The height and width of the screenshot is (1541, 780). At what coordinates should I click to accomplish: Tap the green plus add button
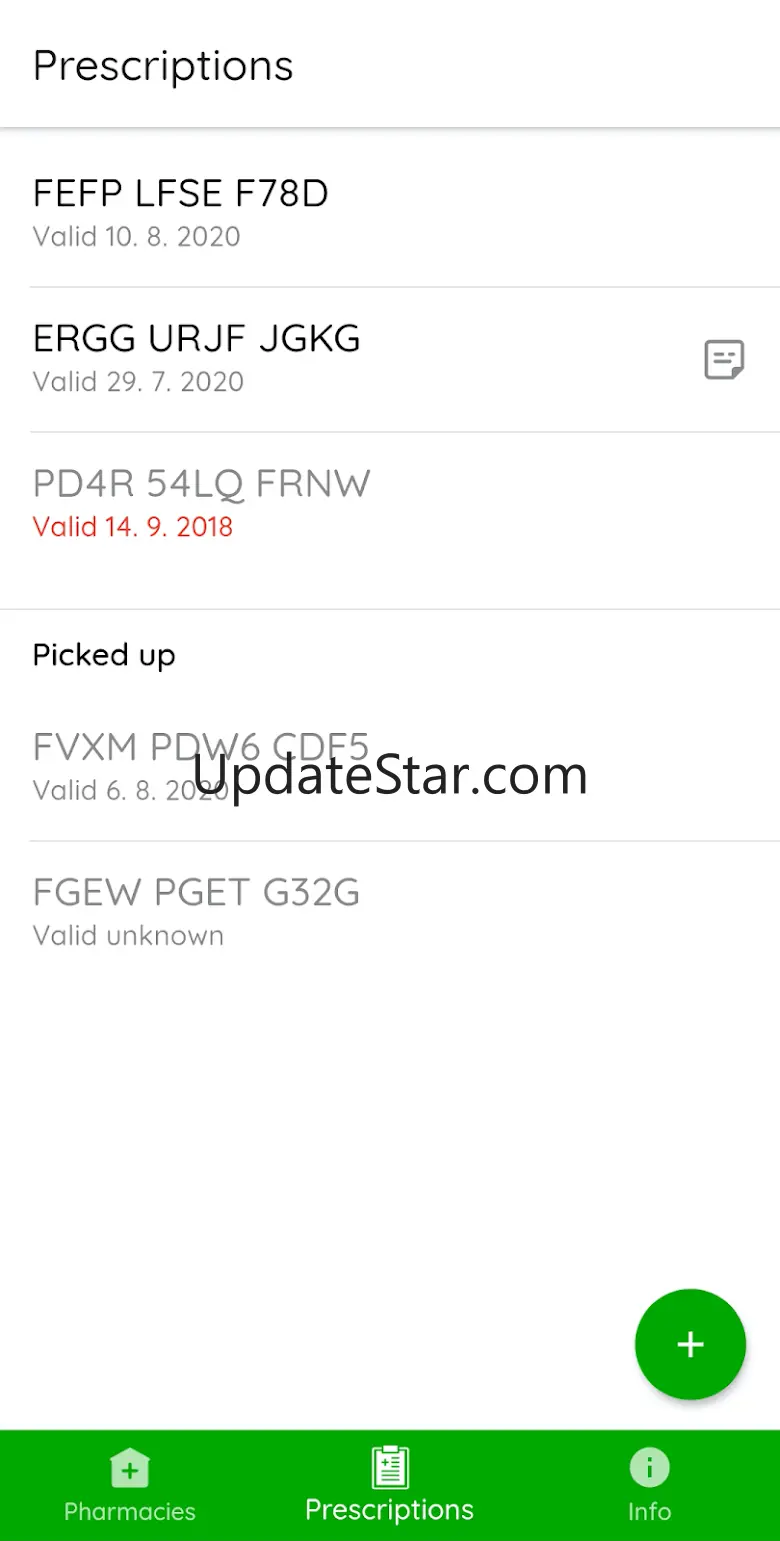690,1344
